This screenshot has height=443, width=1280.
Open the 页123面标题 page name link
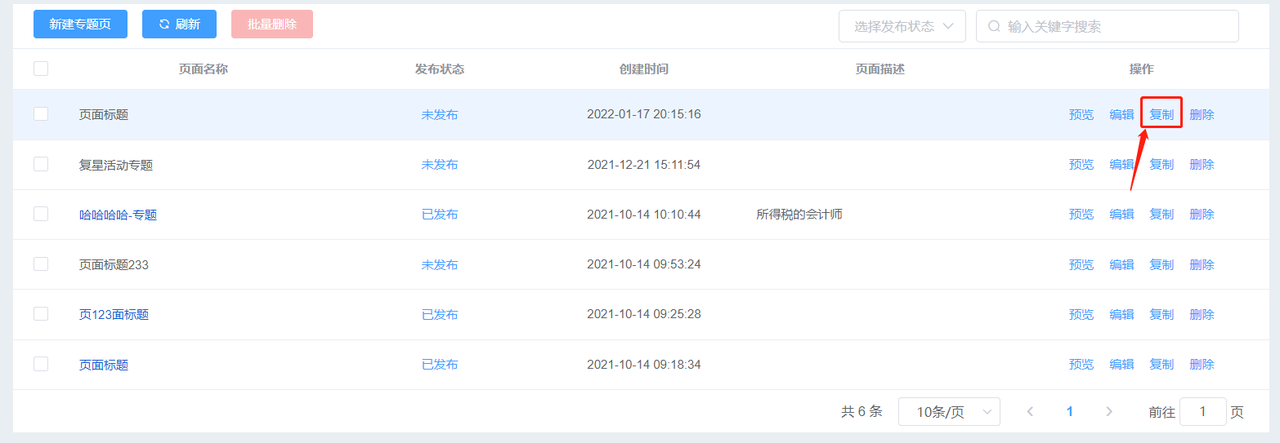(x=114, y=314)
